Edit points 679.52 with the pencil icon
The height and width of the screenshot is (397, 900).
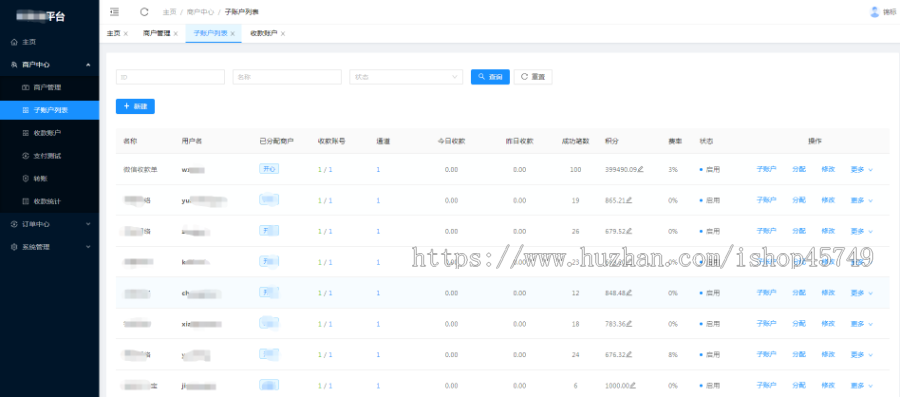pyautogui.click(x=629, y=231)
